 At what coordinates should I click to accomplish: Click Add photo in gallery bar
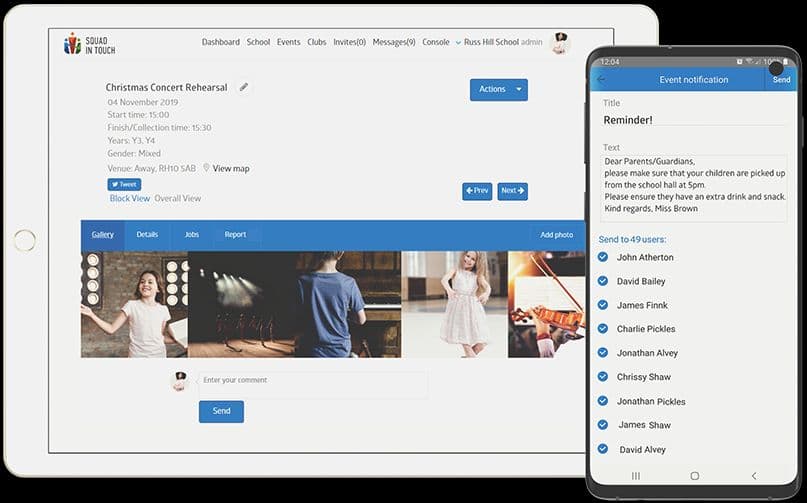coord(556,235)
